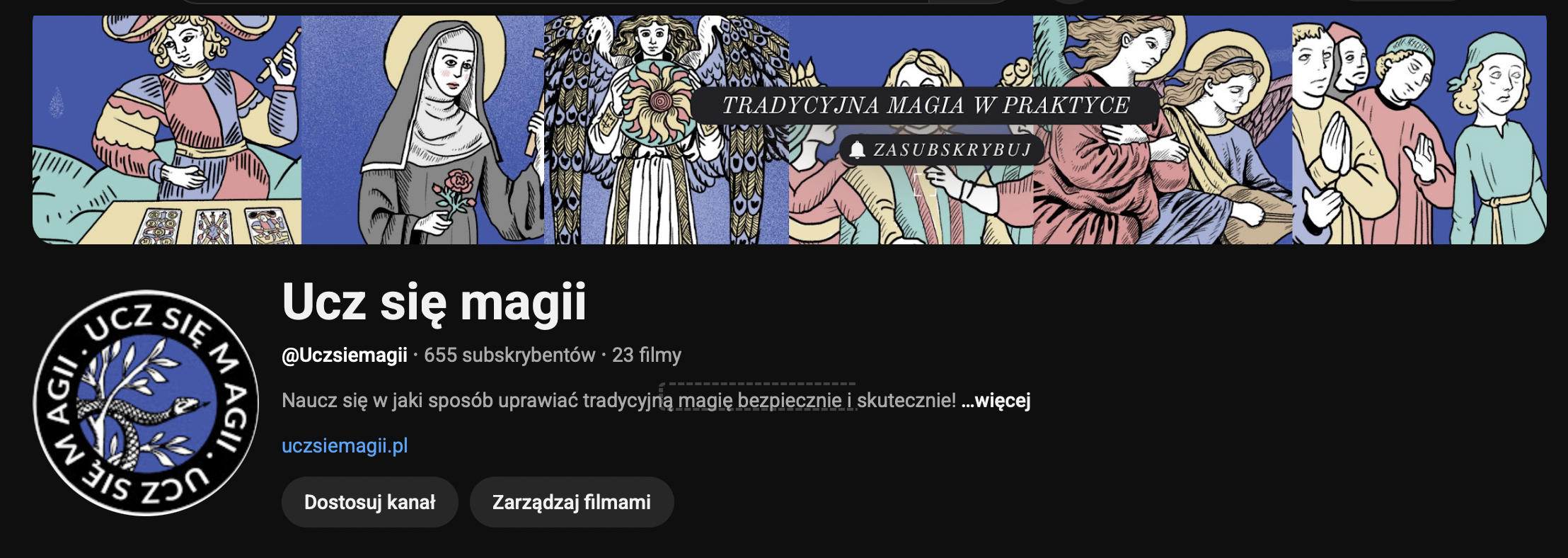1568x558 pixels.
Task: Click the 23 filmy video count
Action: 647,355
